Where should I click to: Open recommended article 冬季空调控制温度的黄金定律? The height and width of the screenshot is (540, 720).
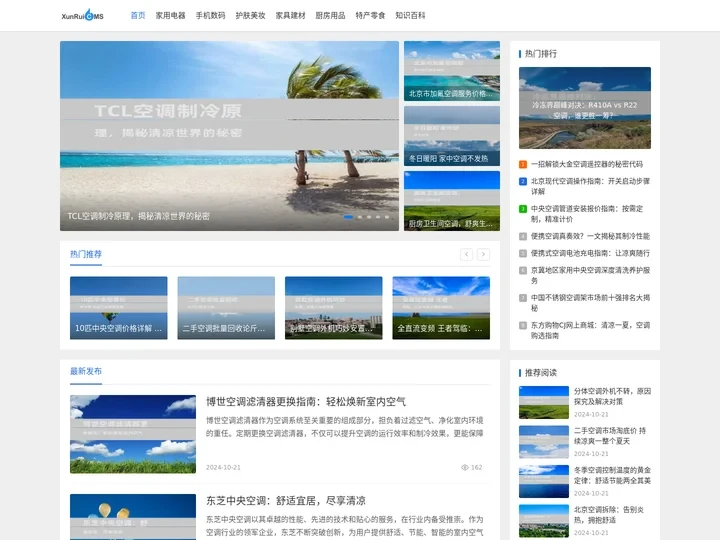[612, 475]
